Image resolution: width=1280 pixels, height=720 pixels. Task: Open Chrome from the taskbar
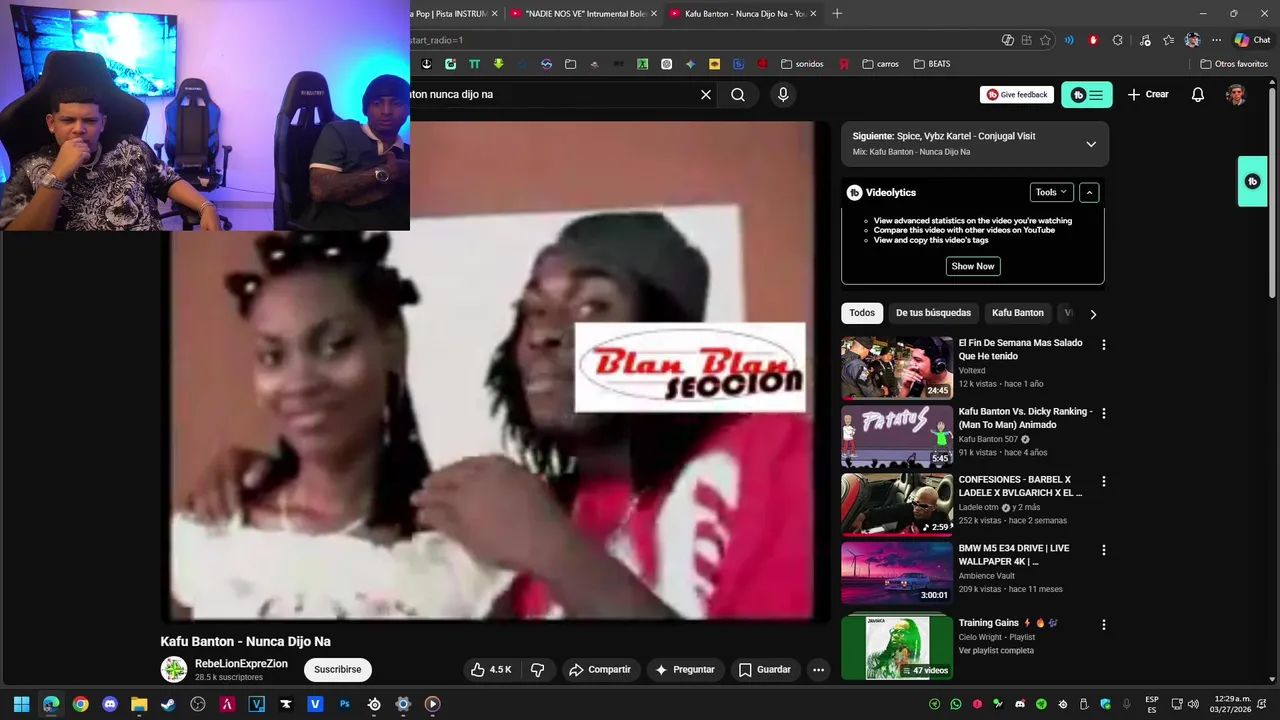80,704
